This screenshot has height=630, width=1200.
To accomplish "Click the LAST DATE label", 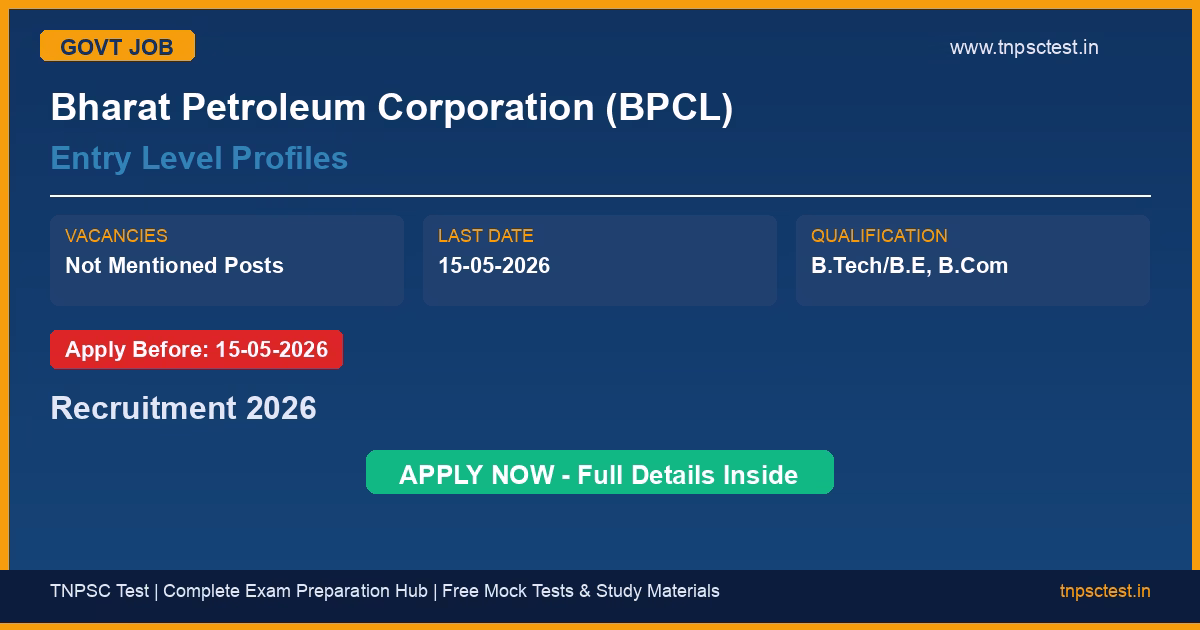I will point(485,236).
